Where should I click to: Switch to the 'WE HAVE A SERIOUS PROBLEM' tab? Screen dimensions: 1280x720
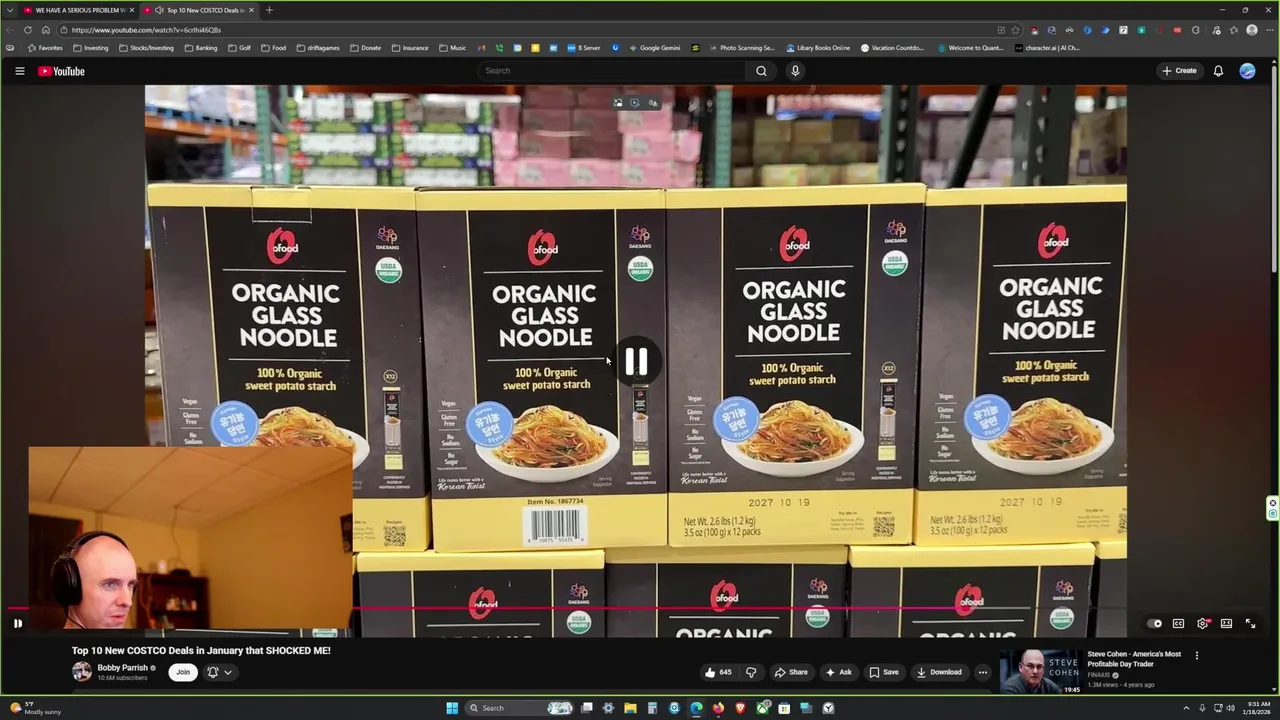(x=79, y=10)
